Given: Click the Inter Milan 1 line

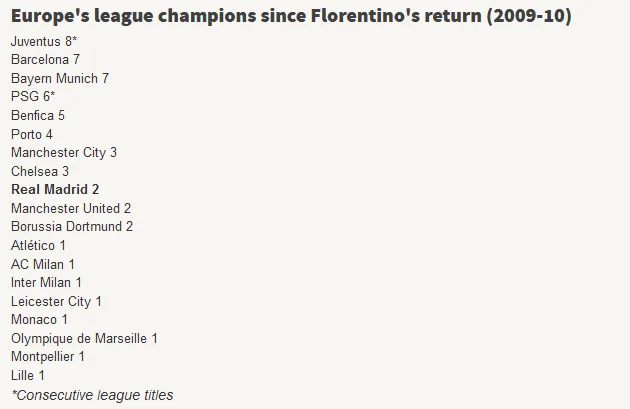Looking at the screenshot, I should click(x=46, y=282).
